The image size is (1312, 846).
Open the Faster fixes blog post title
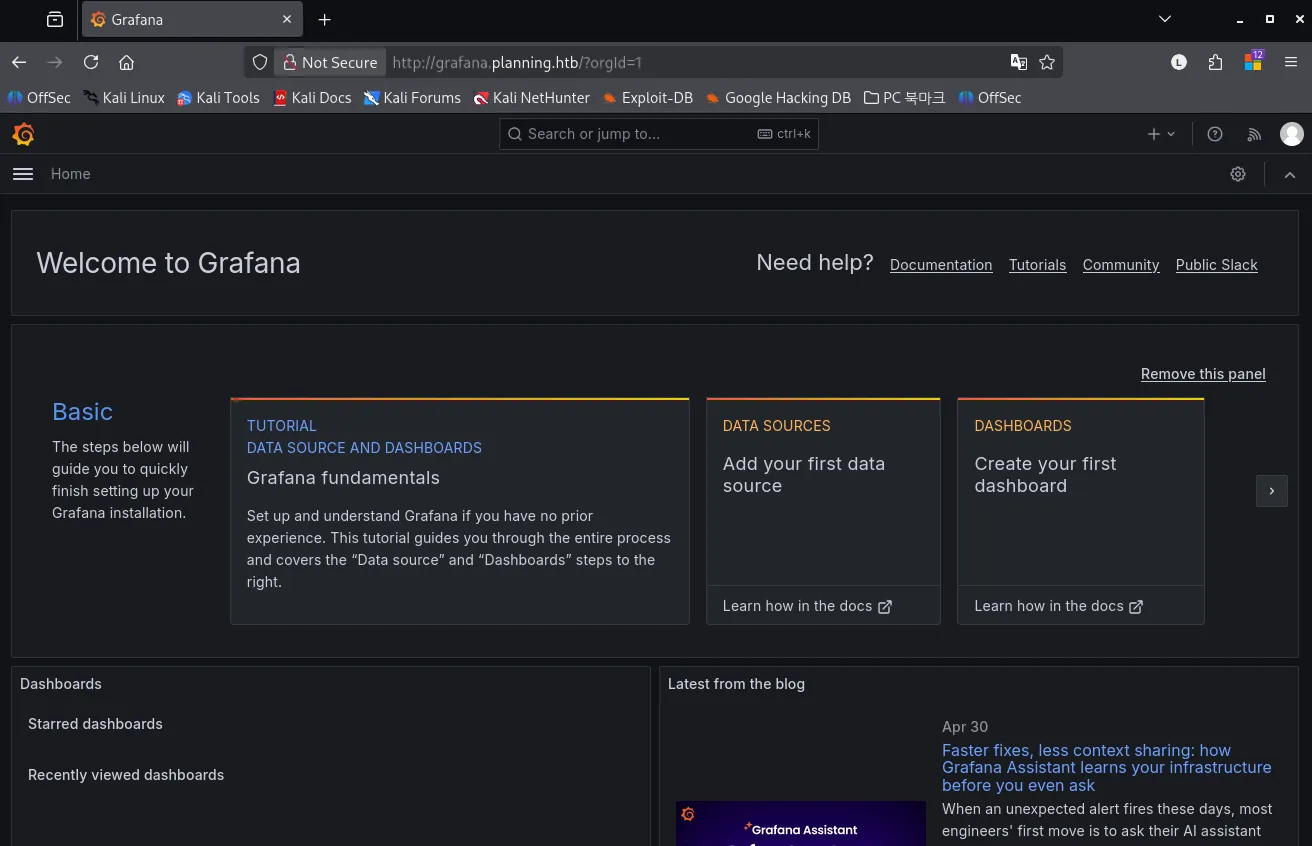point(1107,768)
